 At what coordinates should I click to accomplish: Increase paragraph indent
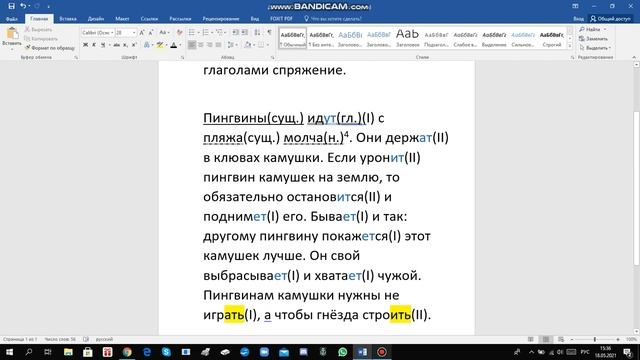click(244, 33)
